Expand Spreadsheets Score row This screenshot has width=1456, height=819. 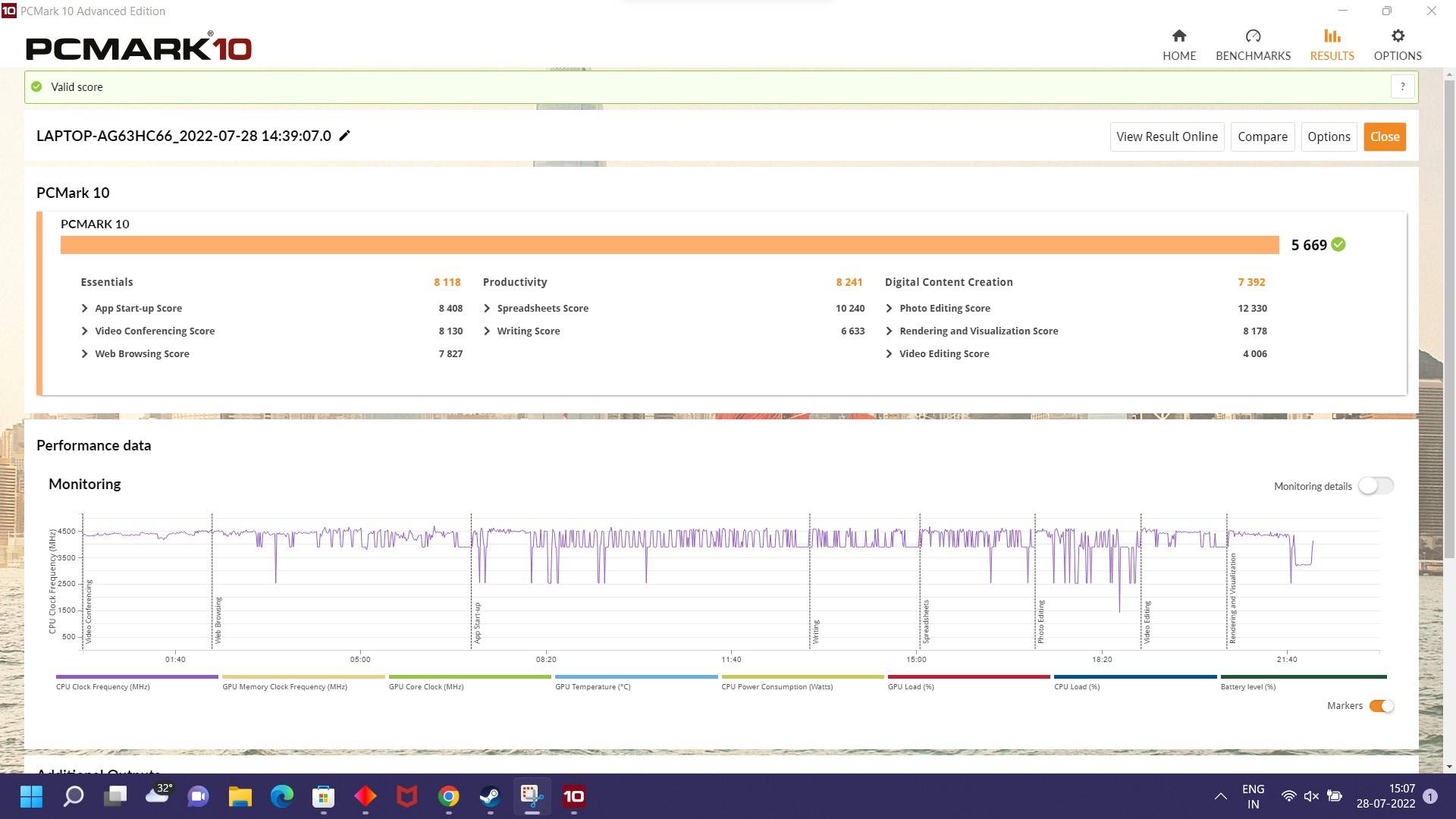point(487,309)
